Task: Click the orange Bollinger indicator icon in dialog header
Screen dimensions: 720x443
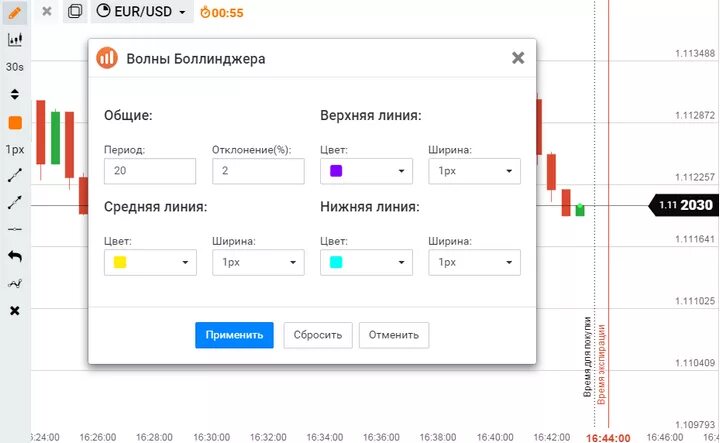Action: tap(107, 58)
